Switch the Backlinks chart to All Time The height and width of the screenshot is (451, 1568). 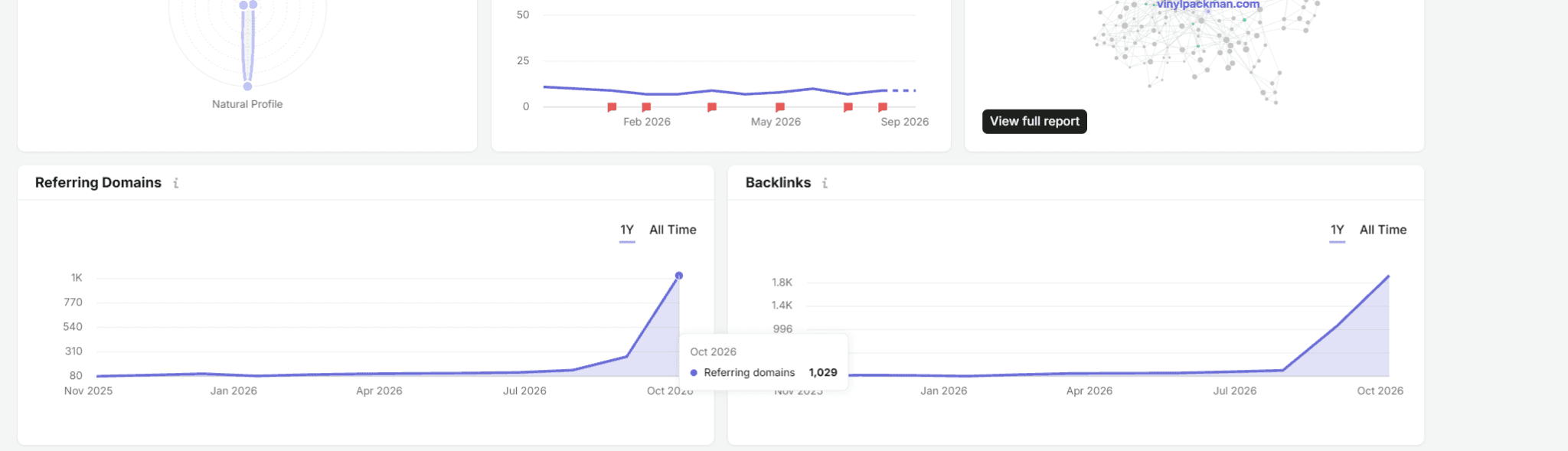tap(1383, 230)
